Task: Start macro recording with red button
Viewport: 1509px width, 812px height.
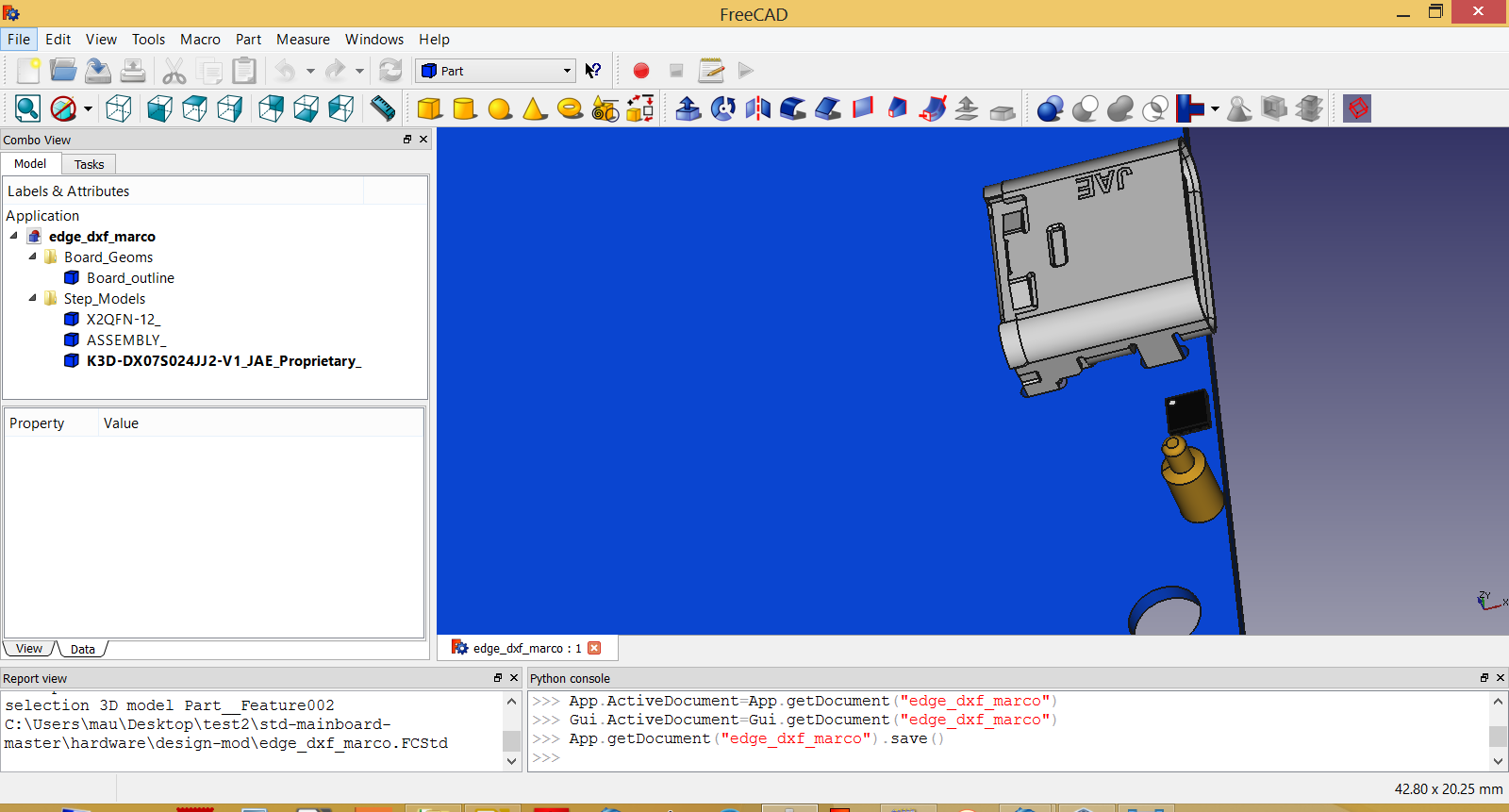Action: (641, 71)
